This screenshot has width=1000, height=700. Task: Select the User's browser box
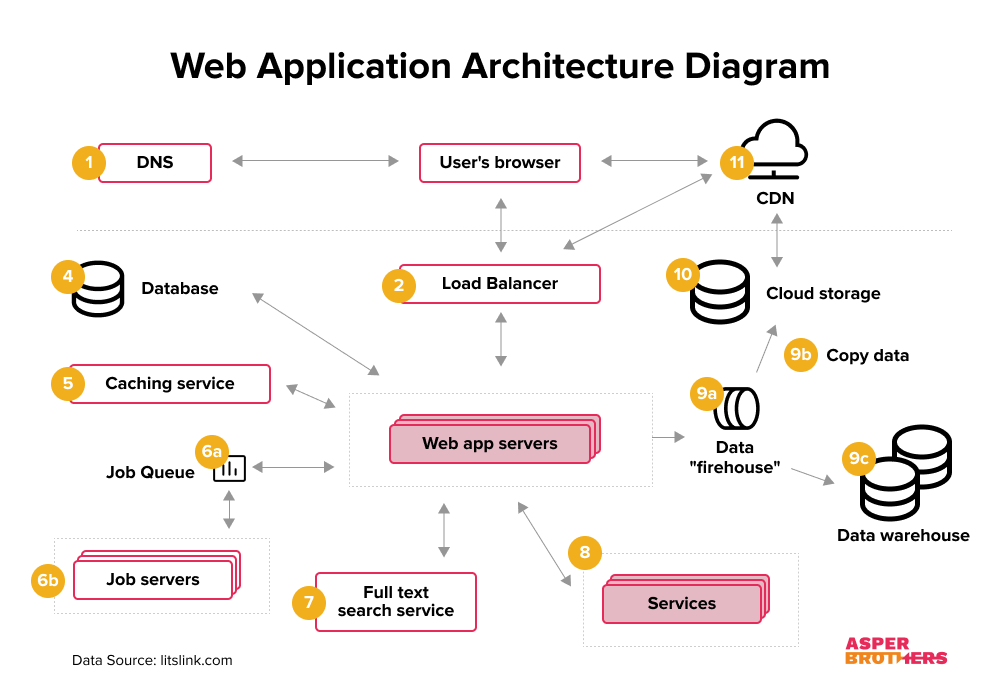500,163
